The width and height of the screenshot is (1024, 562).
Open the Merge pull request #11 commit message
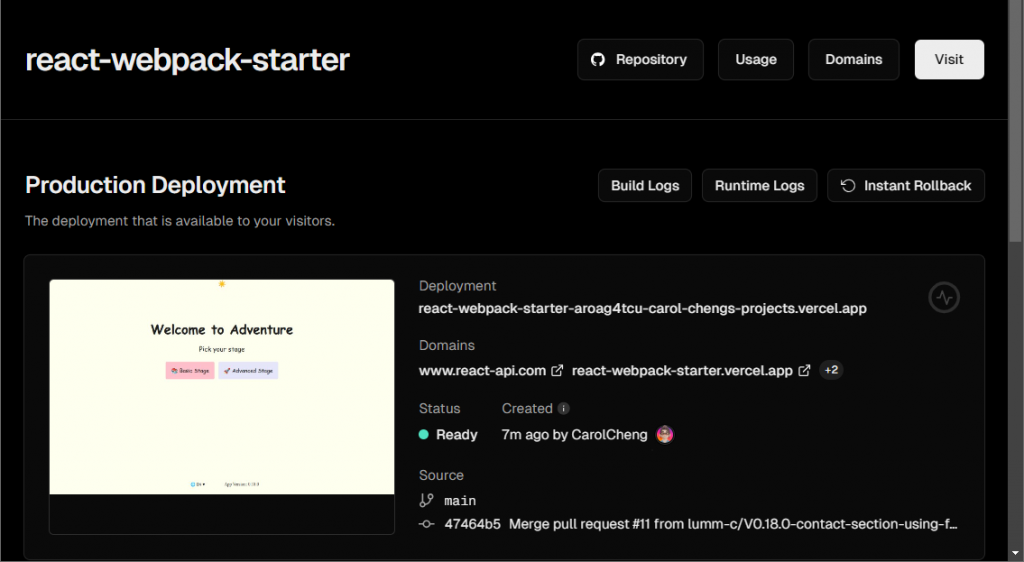733,523
